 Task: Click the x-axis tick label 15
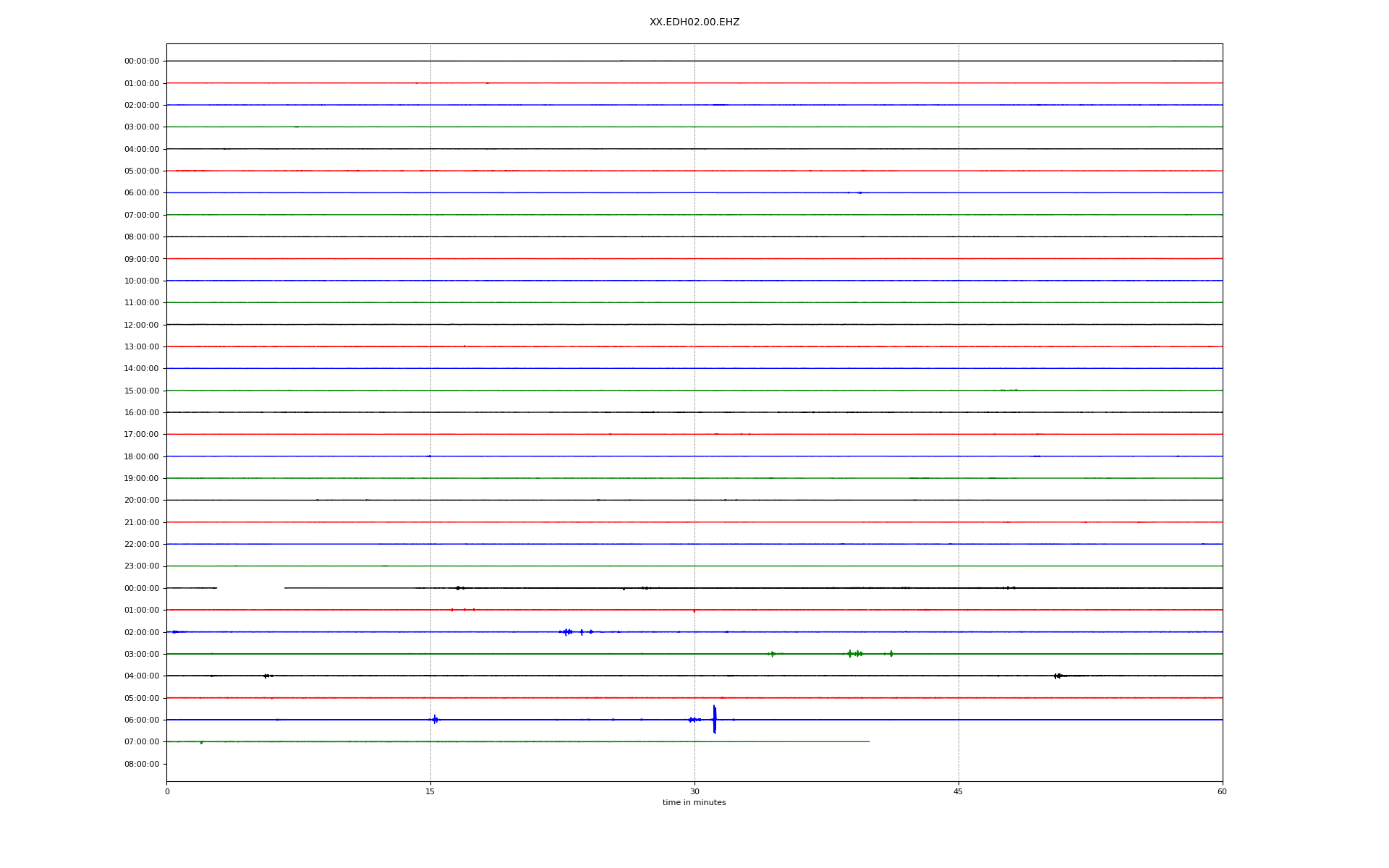point(430,791)
